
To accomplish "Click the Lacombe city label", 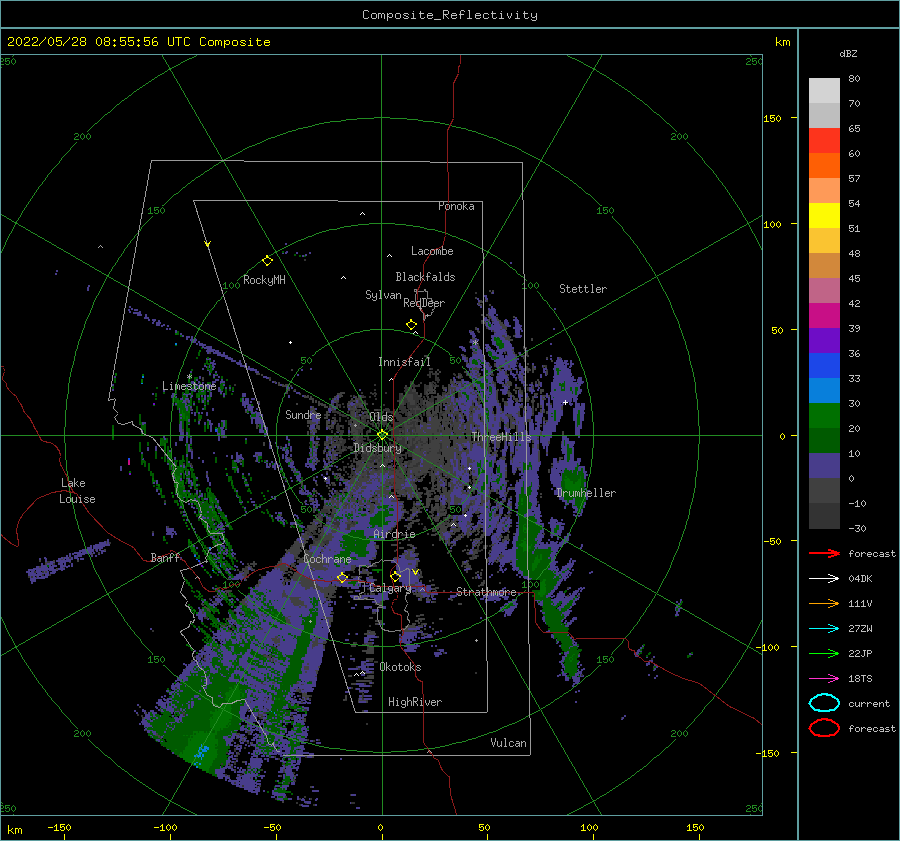I will point(432,251).
